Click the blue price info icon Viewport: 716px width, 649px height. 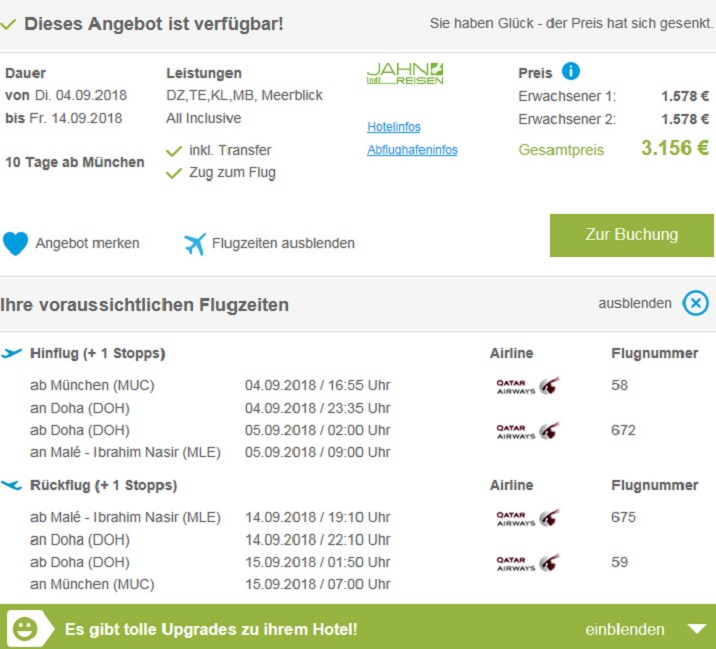point(571,71)
